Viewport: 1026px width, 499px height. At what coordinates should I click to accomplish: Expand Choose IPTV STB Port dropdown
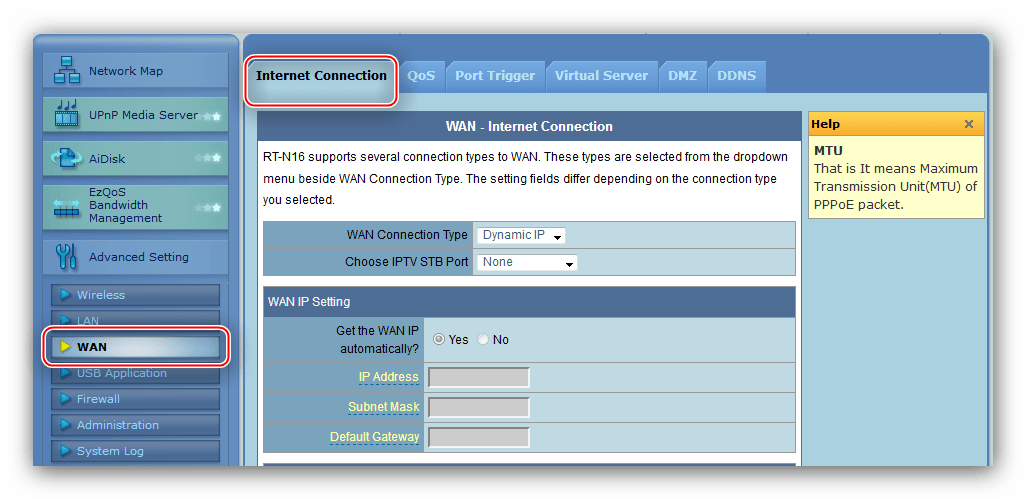coord(527,262)
